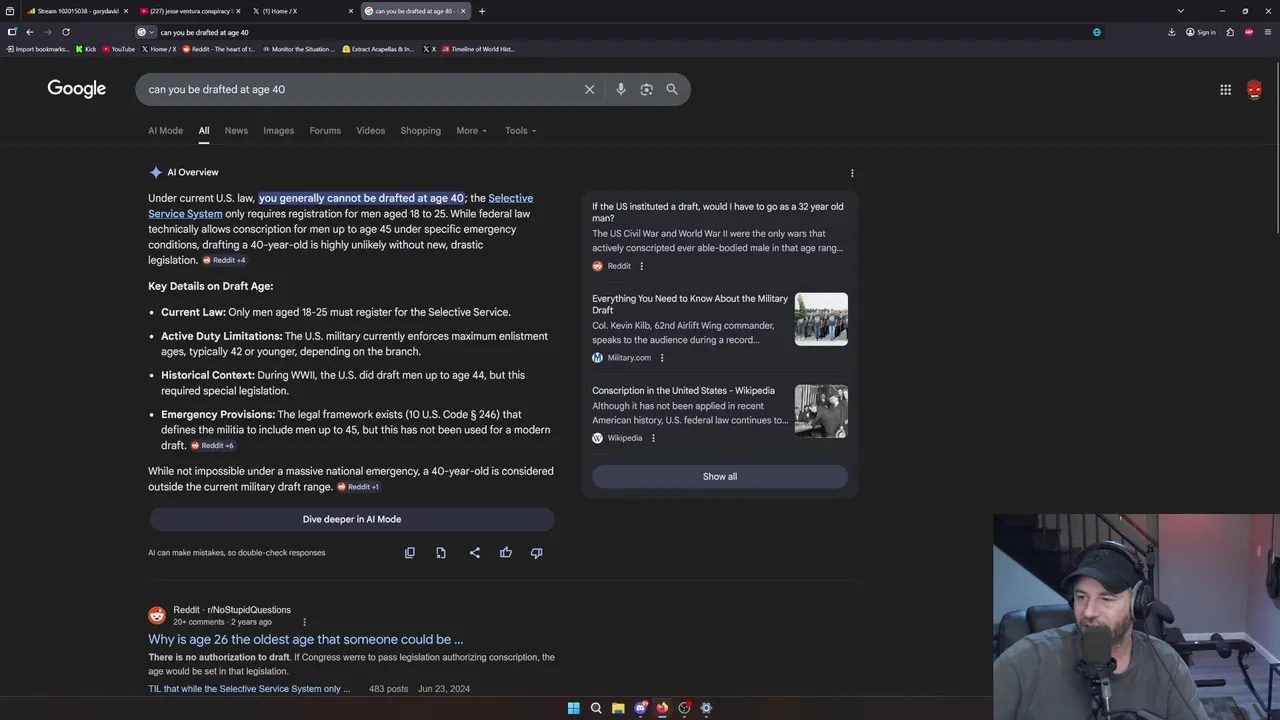Open the list all tabs dropdown

1180,11
